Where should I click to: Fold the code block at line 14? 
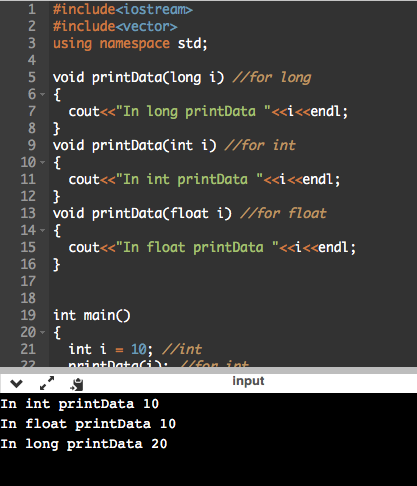(43, 230)
